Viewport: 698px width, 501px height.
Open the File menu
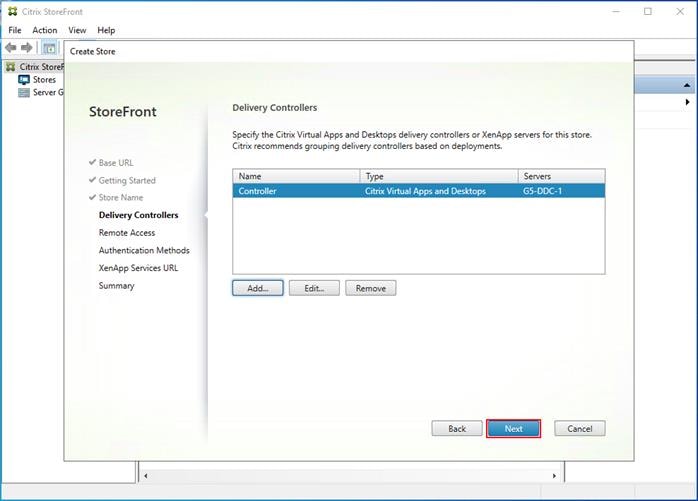click(15, 30)
